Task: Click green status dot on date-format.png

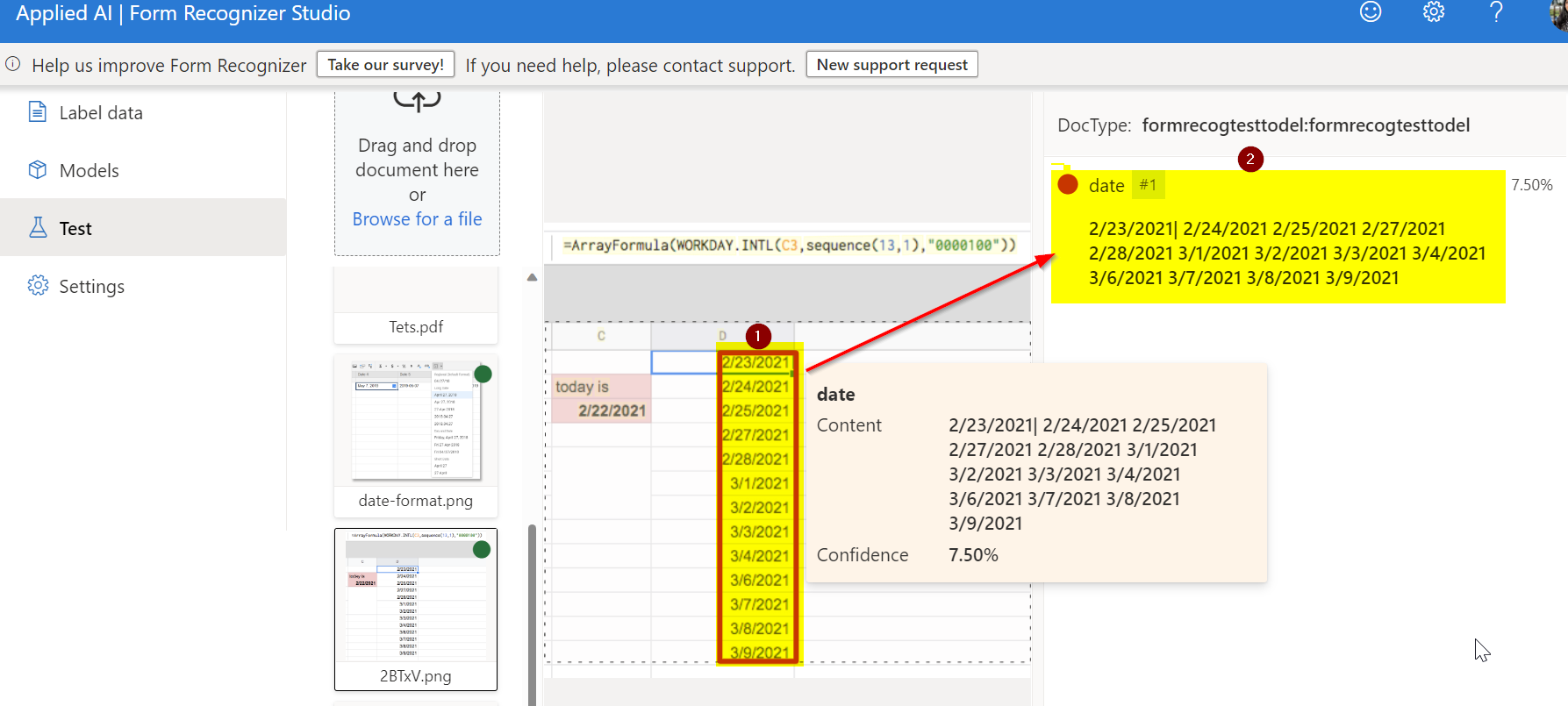Action: (483, 374)
